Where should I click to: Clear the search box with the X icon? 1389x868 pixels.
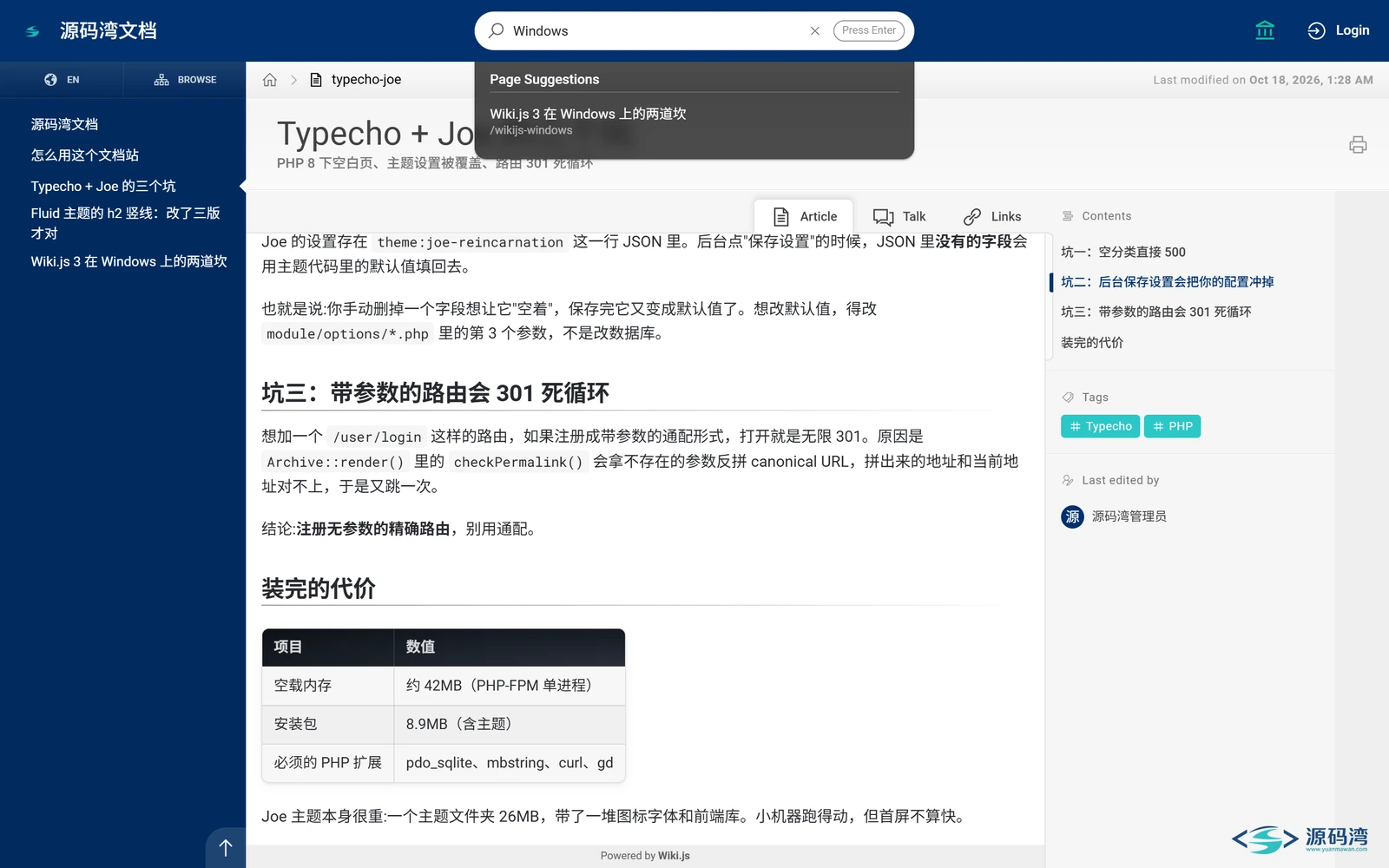(x=814, y=31)
